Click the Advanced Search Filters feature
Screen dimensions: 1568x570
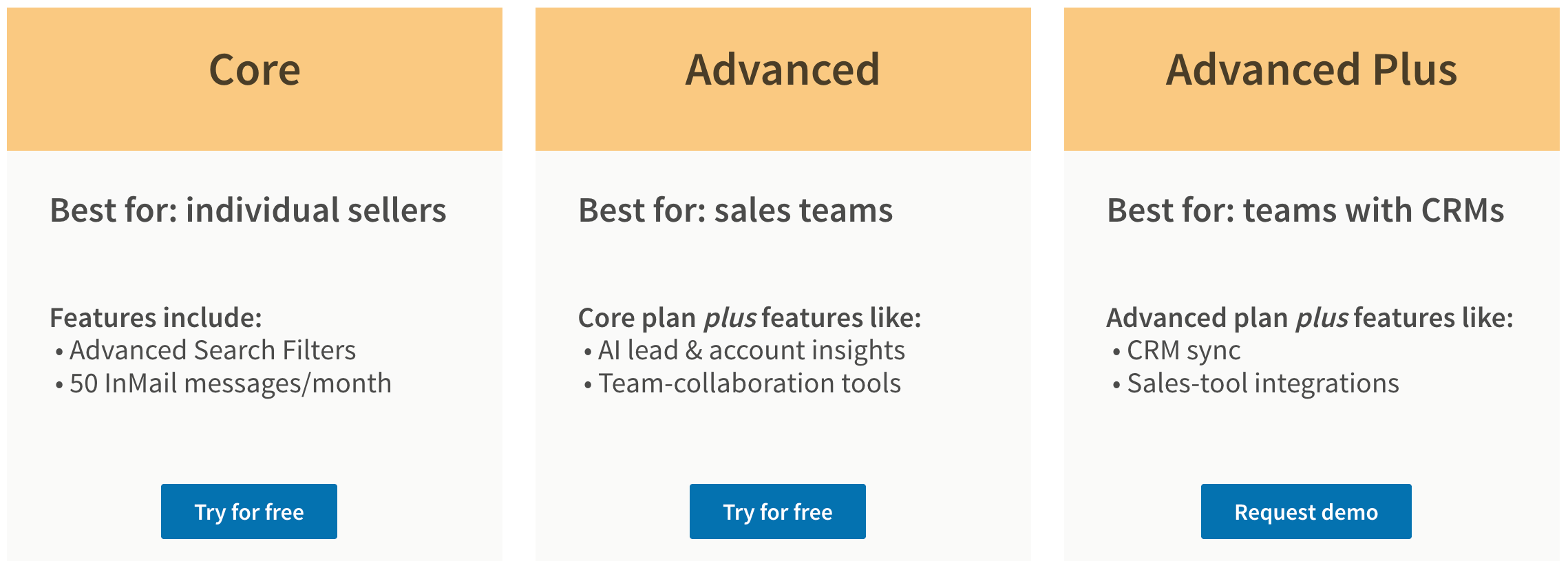213,351
